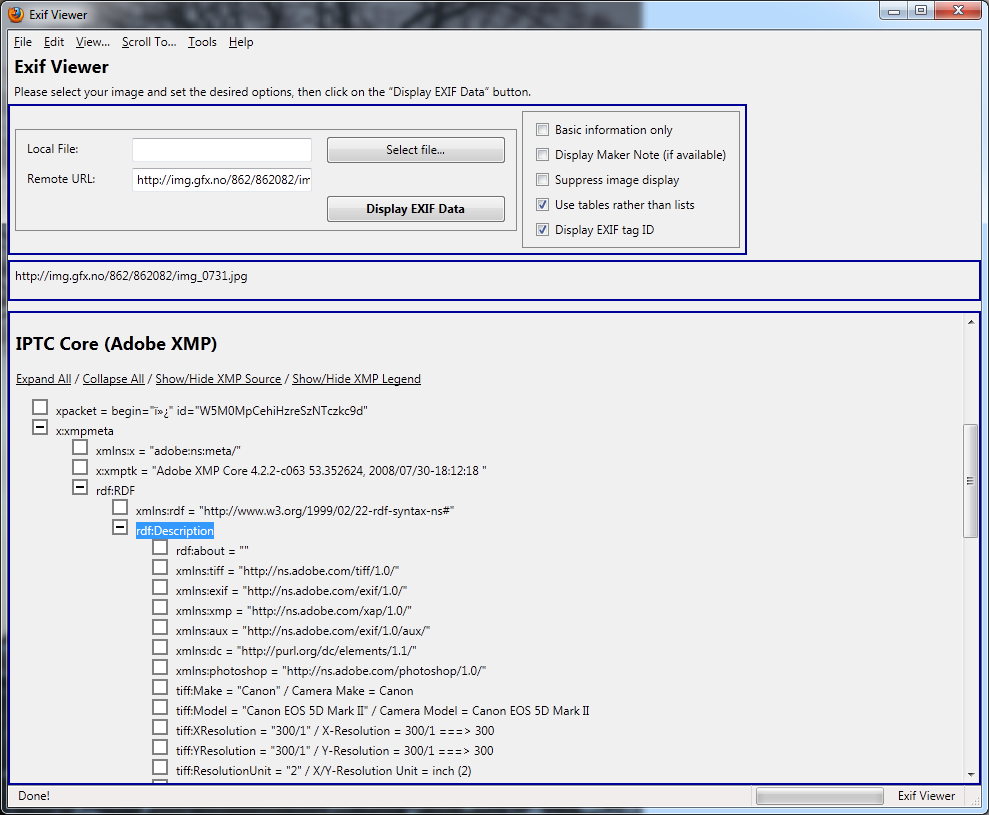Click Show/Hide XMP Legend link

[356, 378]
